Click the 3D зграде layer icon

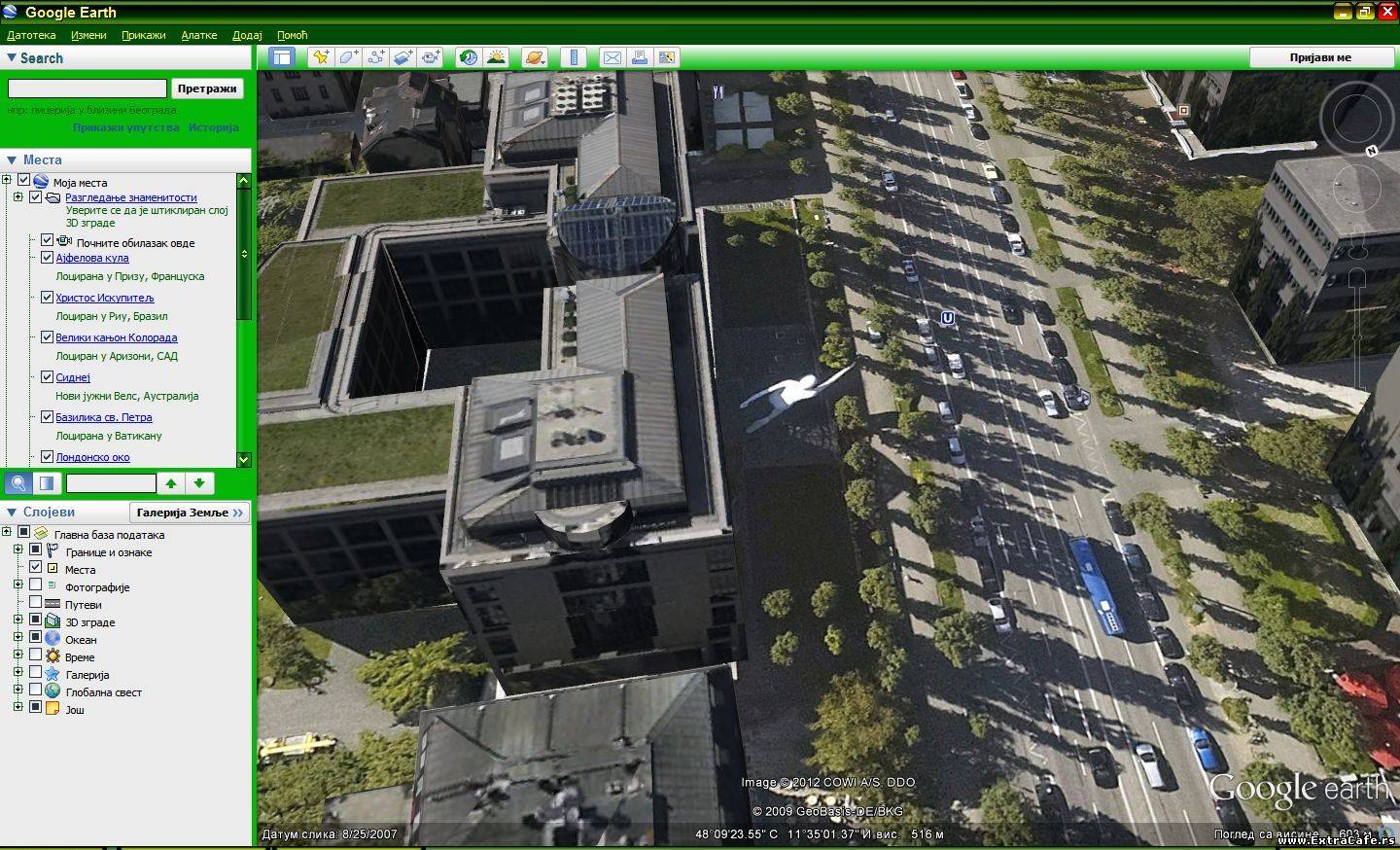[52, 621]
